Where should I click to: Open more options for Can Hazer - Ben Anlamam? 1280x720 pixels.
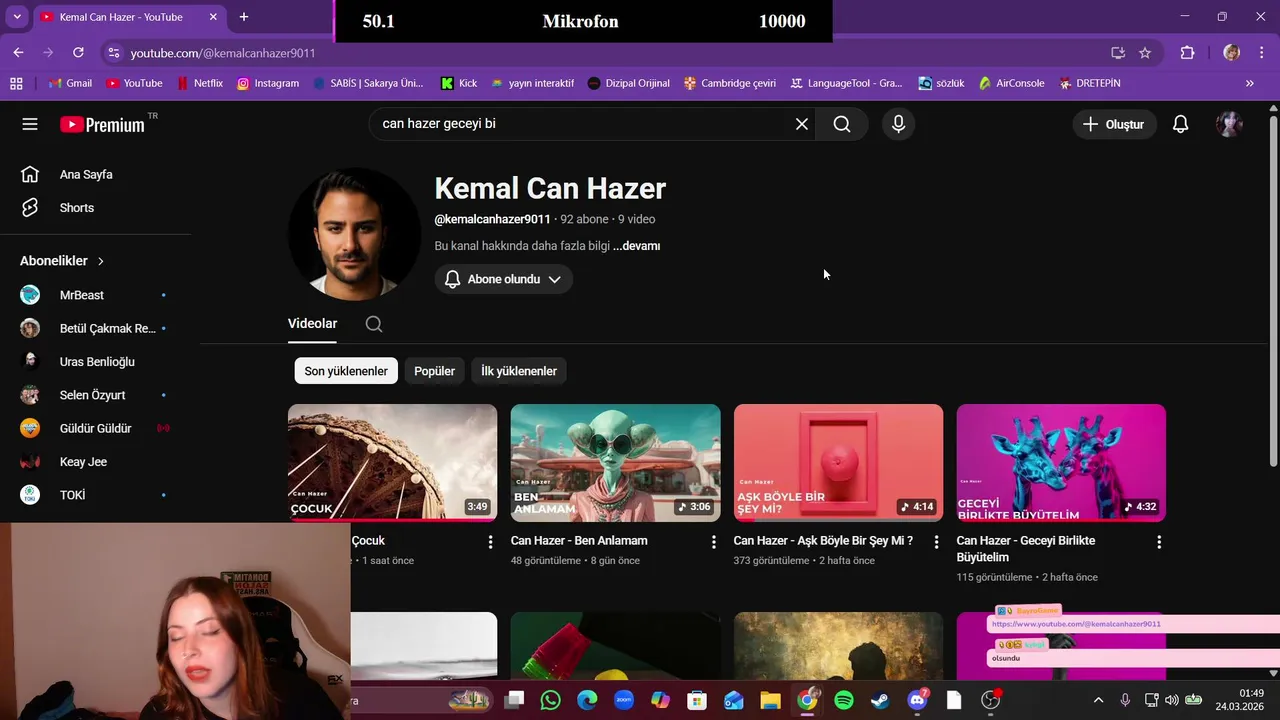coord(713,542)
